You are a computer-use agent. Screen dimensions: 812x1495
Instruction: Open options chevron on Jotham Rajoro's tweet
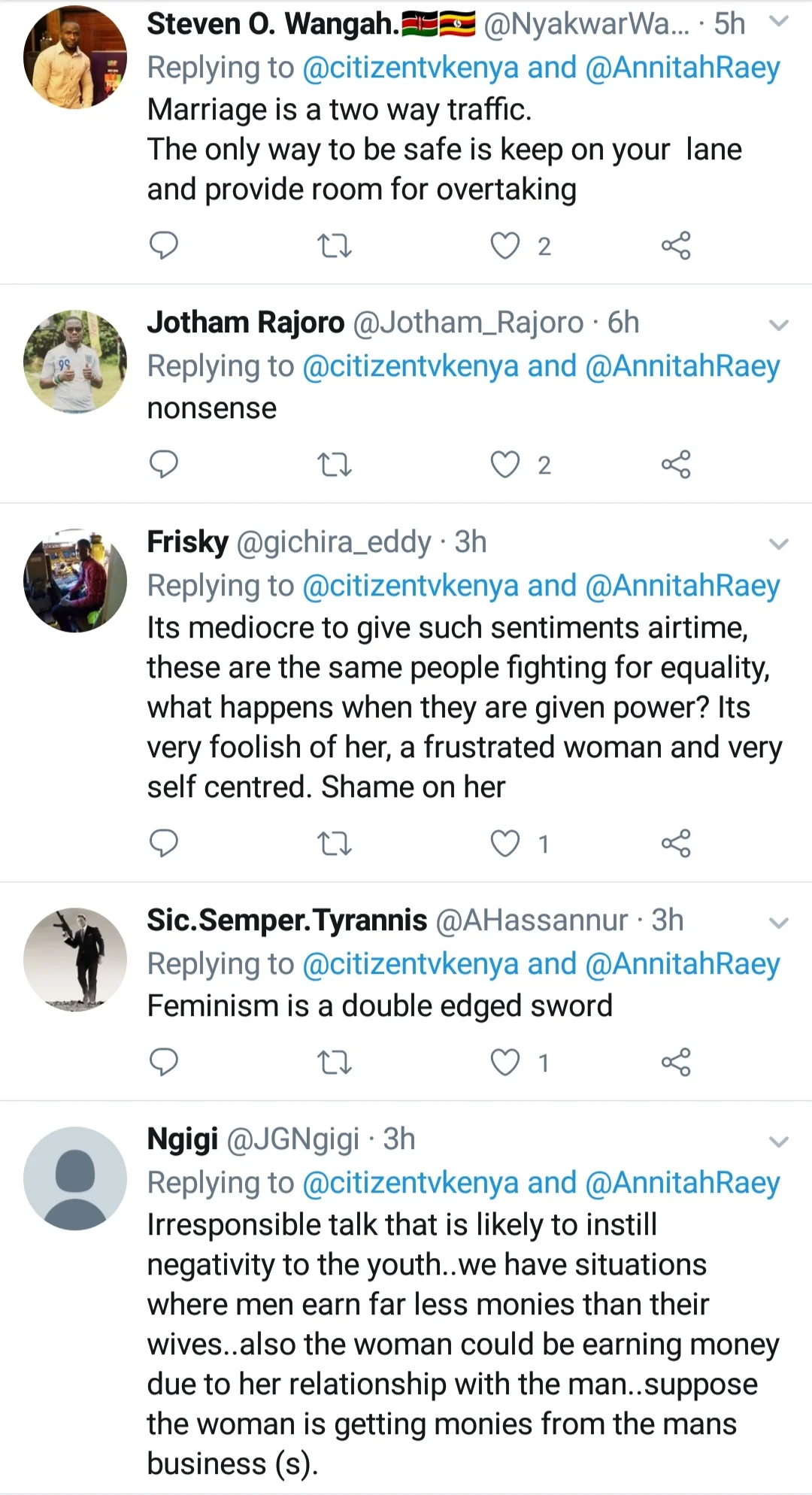tap(779, 325)
